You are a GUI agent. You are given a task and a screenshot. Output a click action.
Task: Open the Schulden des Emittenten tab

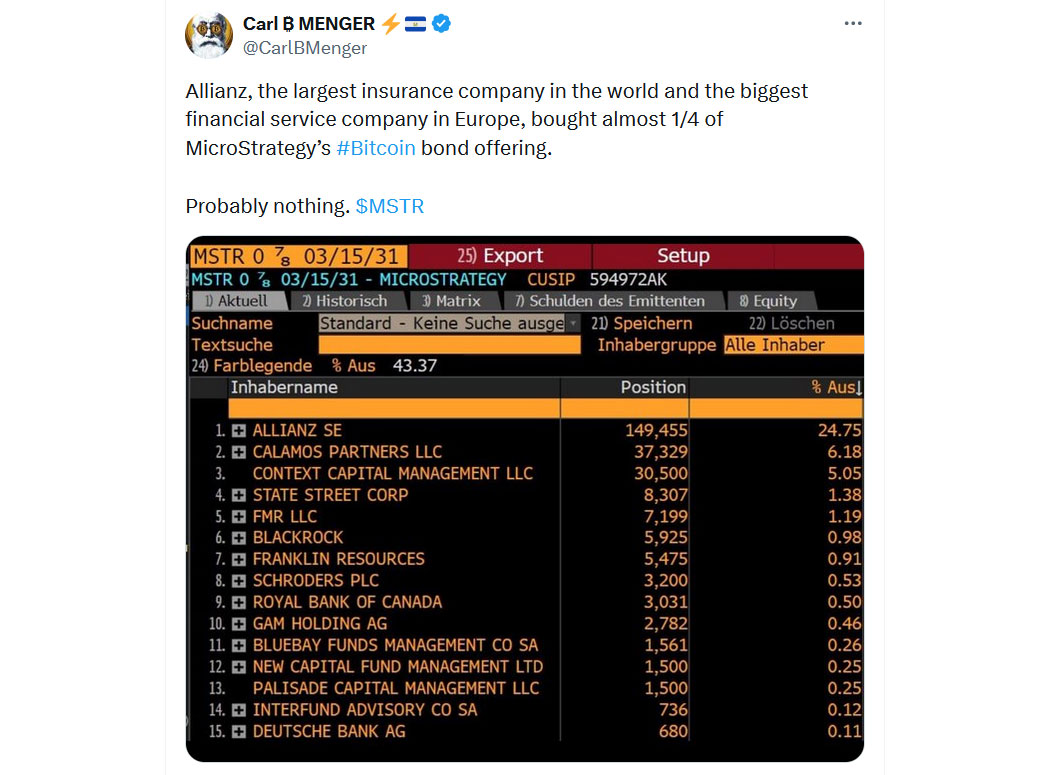tap(611, 301)
